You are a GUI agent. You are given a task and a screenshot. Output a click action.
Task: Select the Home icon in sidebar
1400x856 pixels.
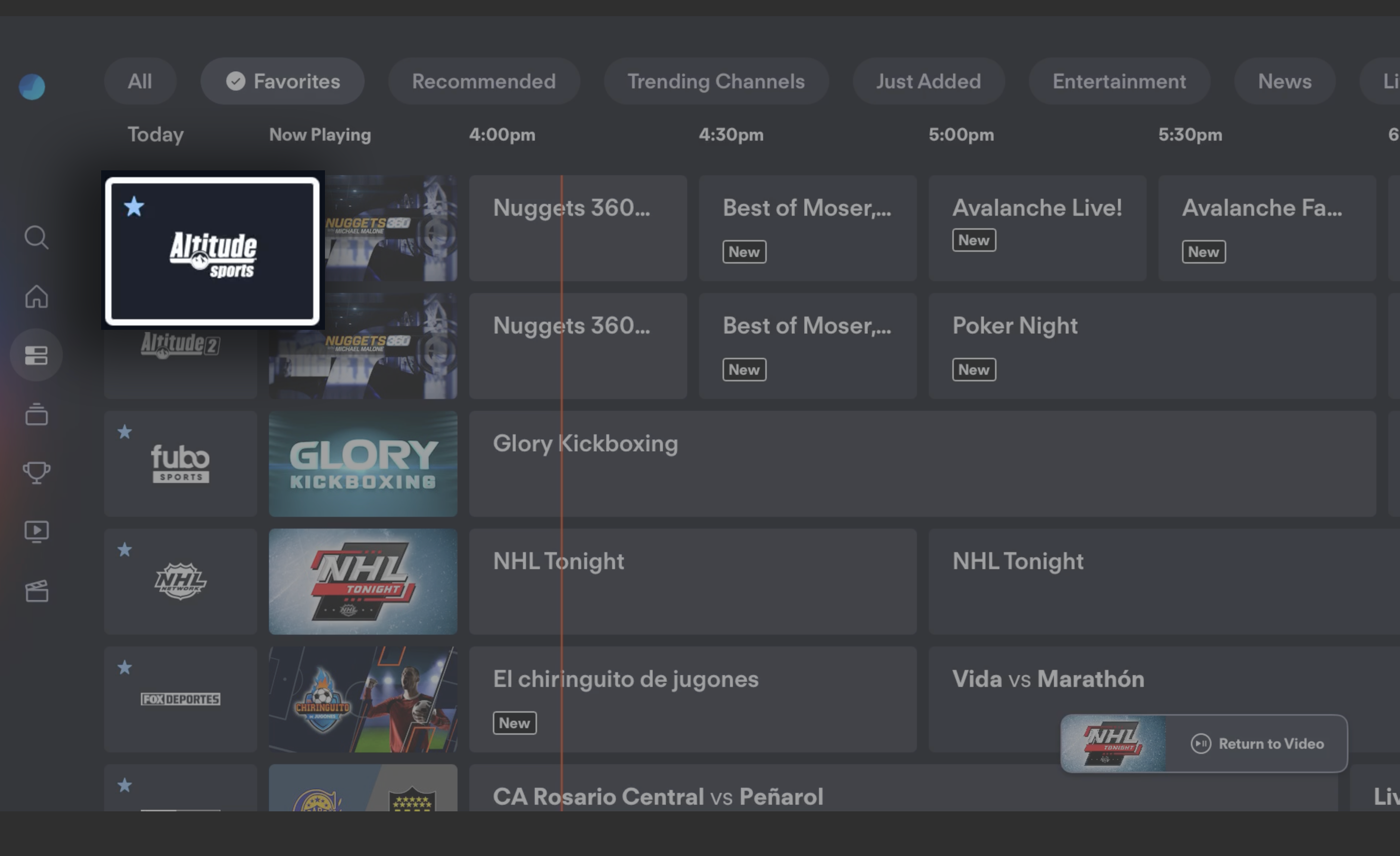(x=37, y=296)
